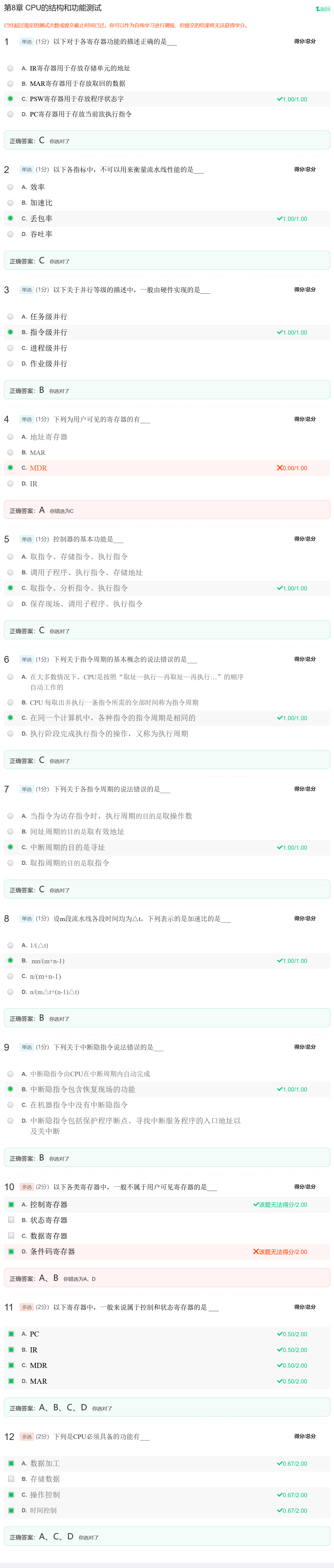Toggle the 数据寄存器 checkbox
The width and height of the screenshot is (334, 1568).
pos(11,1236)
